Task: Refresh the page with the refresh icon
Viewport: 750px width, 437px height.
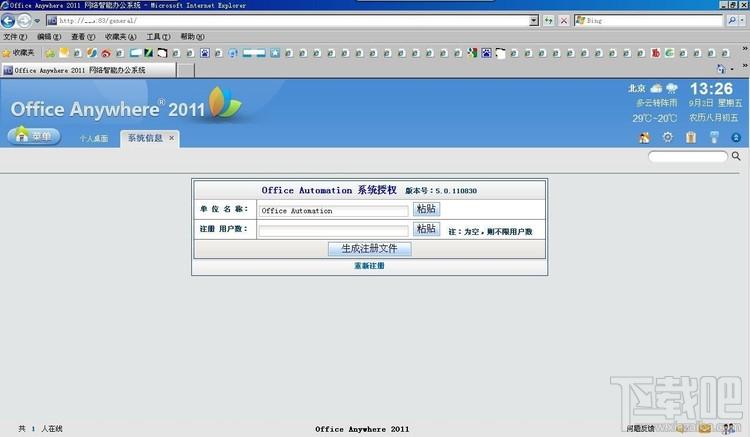Action: [x=549, y=21]
